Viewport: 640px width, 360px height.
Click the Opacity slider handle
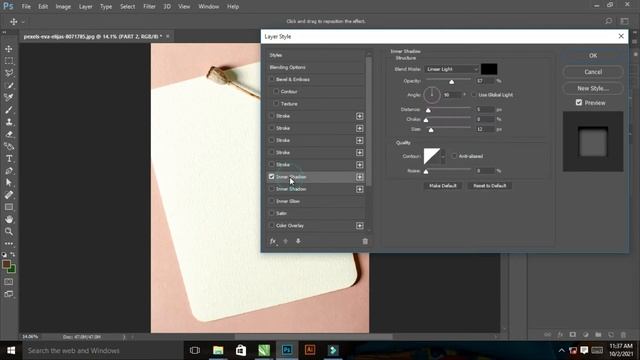click(451, 82)
